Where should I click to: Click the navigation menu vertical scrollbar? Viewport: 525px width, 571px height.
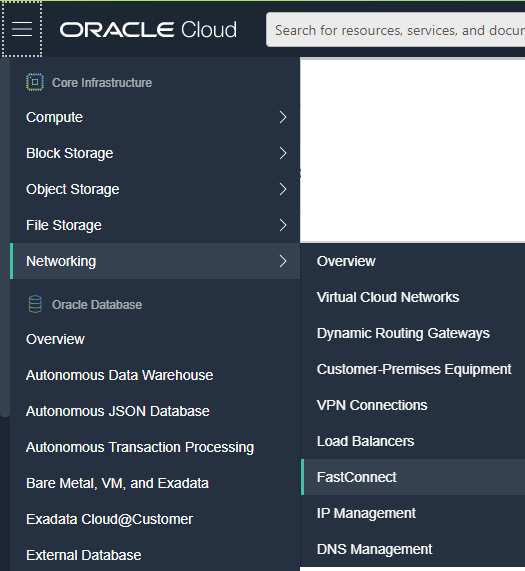(x=5, y=237)
